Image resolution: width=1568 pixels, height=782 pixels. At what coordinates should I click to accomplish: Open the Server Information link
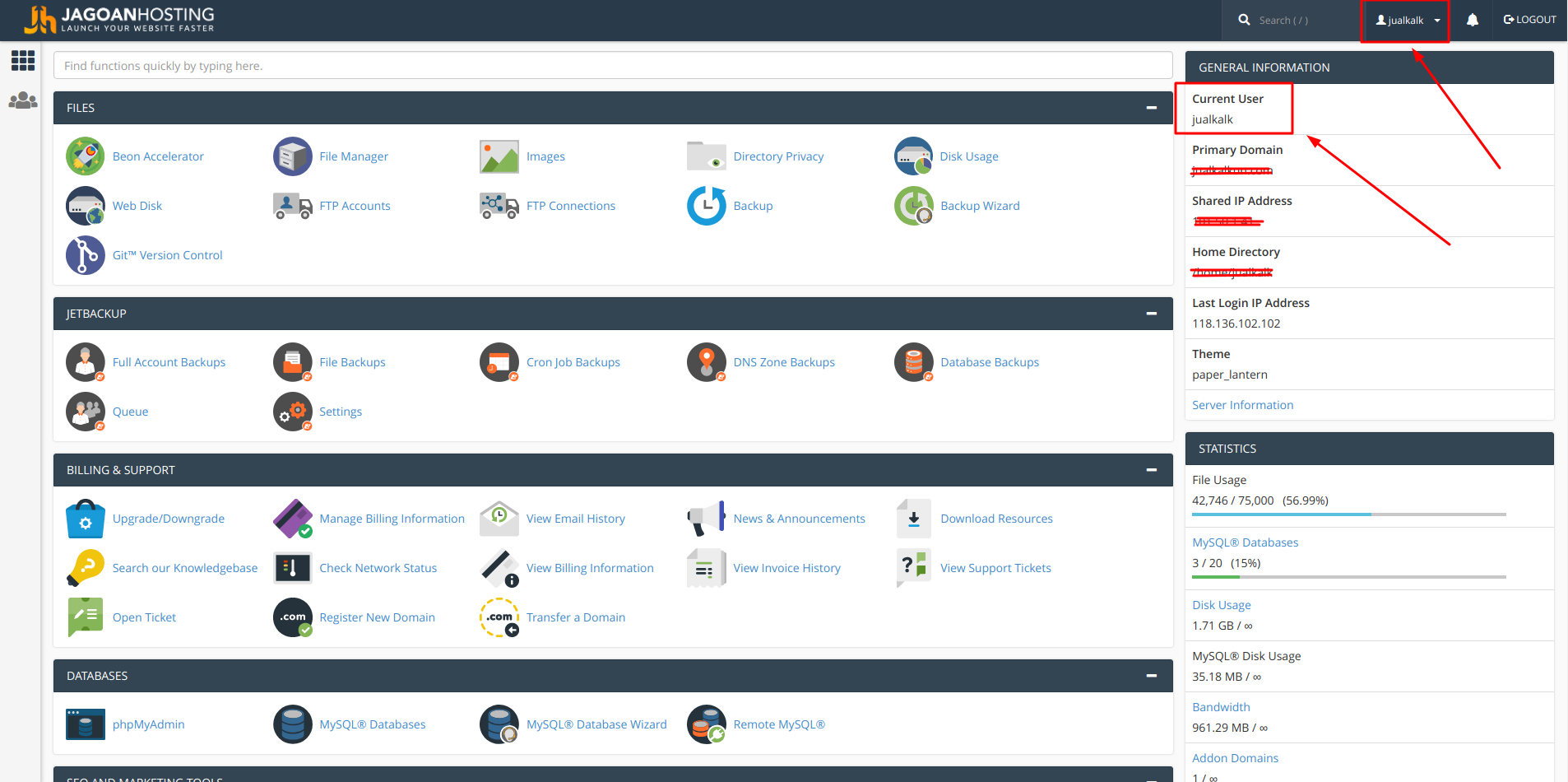[1242, 405]
